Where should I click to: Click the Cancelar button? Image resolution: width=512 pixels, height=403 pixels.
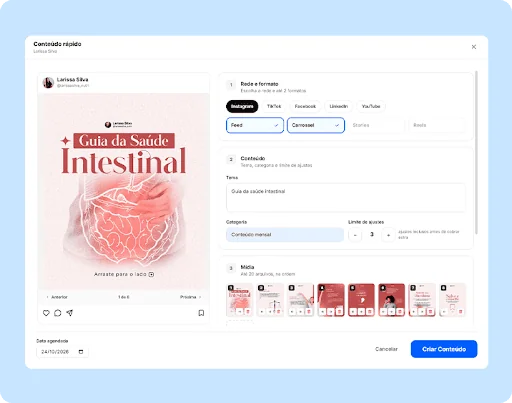tap(386, 349)
